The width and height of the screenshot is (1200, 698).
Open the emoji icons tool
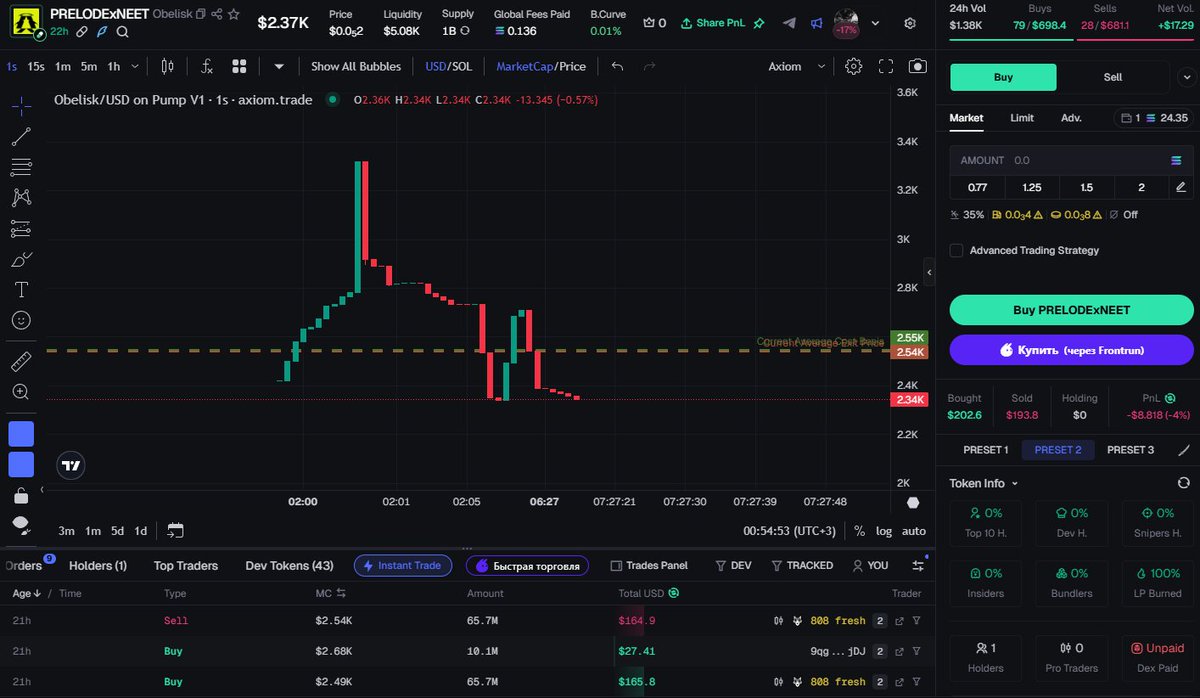click(21, 321)
